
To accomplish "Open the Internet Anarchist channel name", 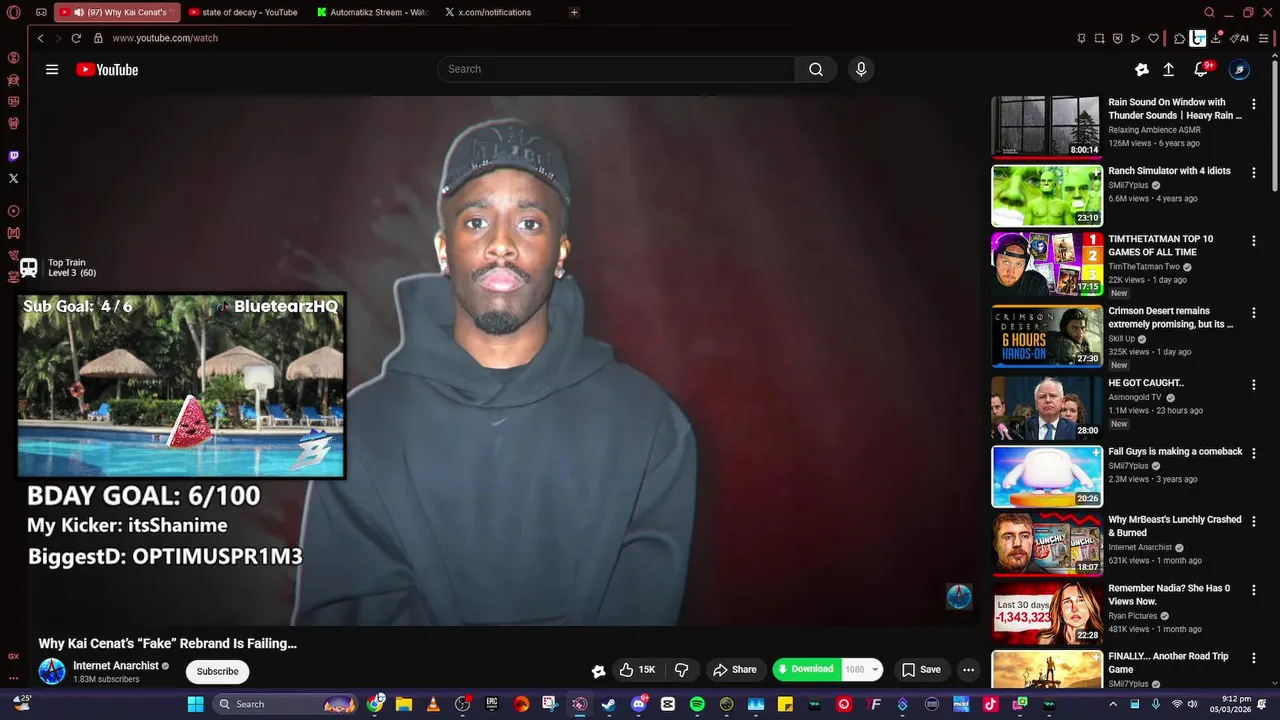I will click(x=116, y=665).
